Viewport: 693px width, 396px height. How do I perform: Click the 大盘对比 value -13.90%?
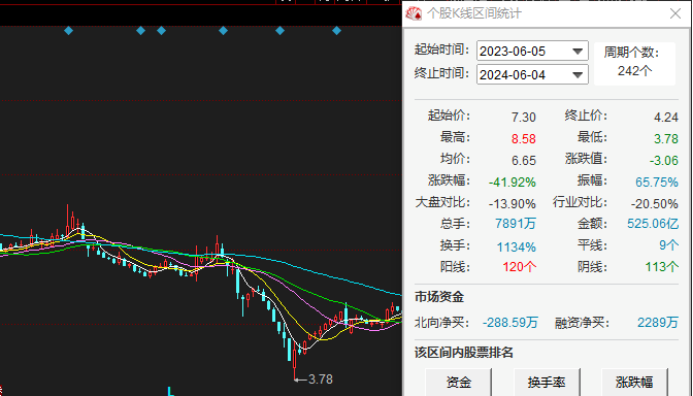pos(512,204)
